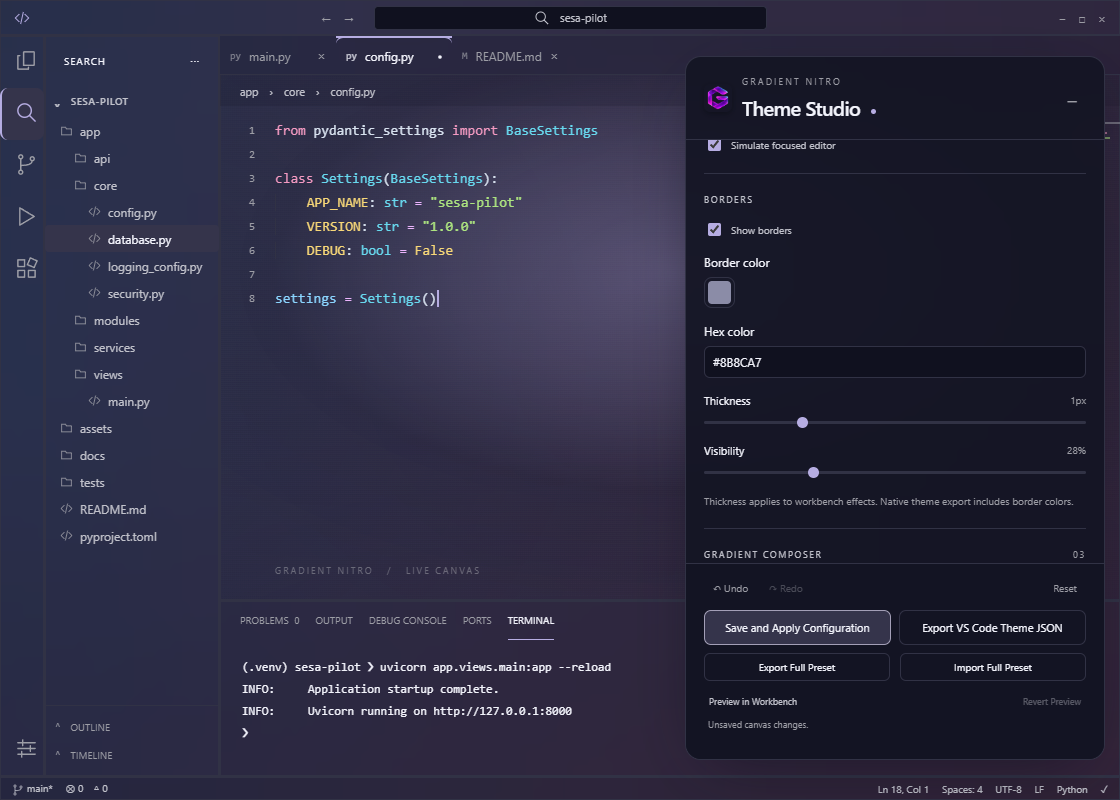Click the checkmark icon in status bar
Image resolution: width=1120 pixels, height=800 pixels.
tap(1104, 789)
